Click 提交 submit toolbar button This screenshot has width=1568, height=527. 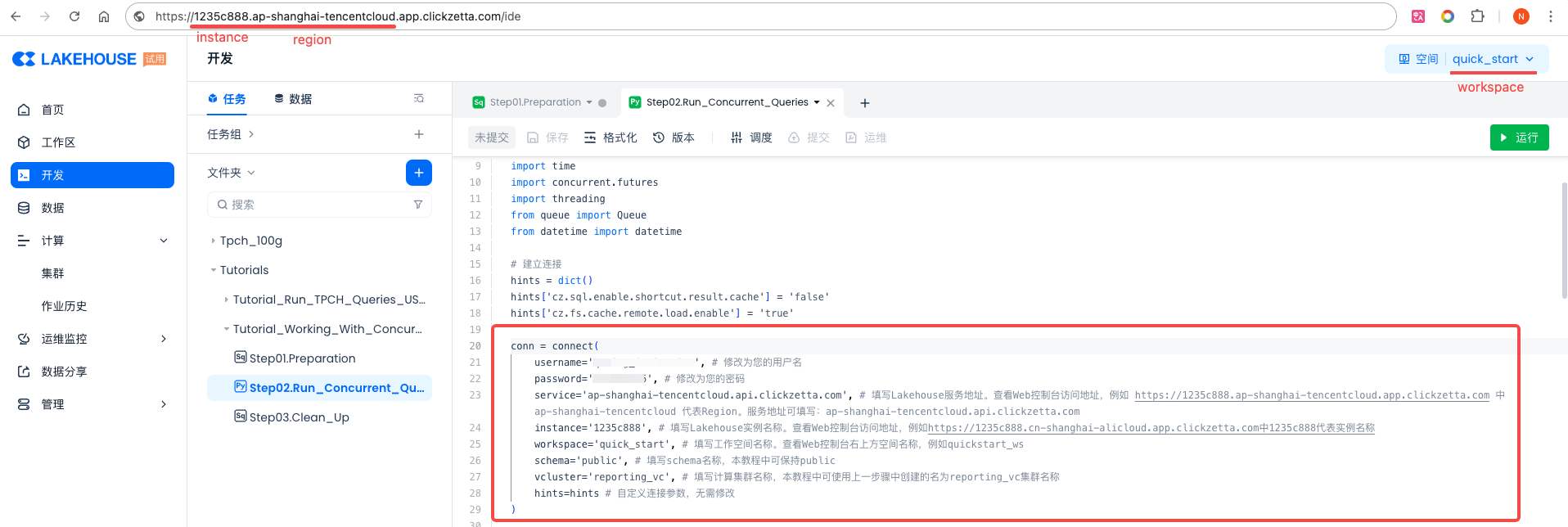coord(809,137)
